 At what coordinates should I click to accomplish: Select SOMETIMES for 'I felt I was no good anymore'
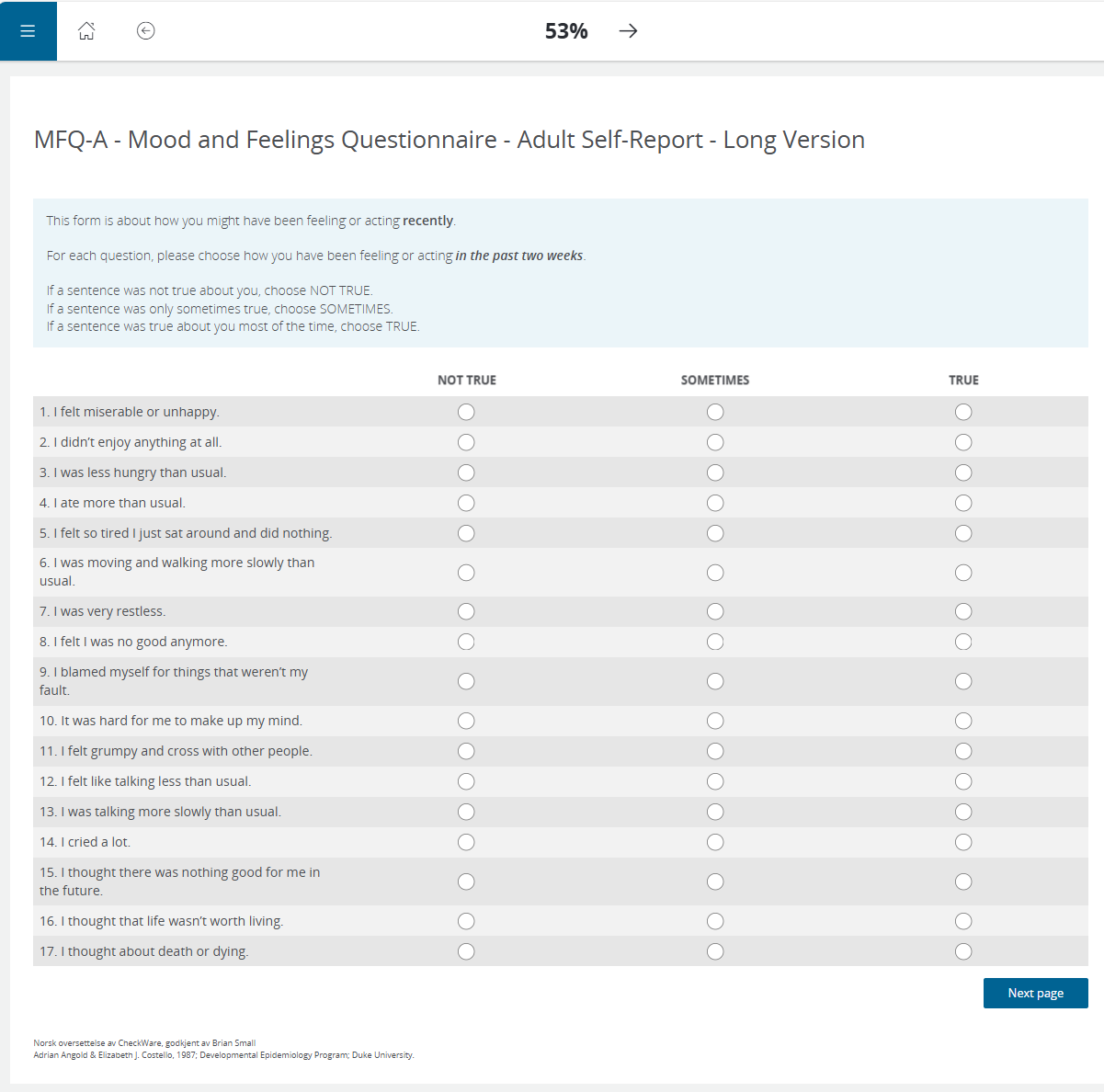(x=715, y=642)
